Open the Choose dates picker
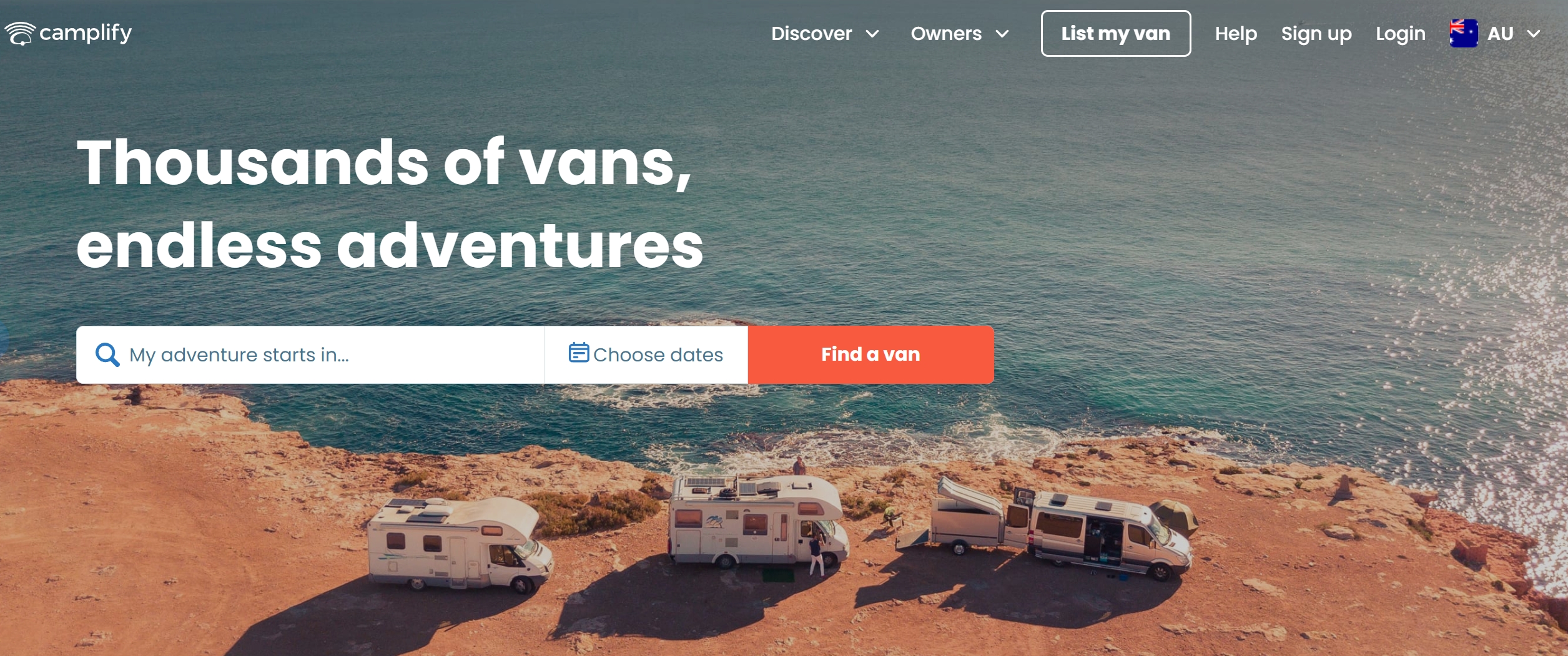The height and width of the screenshot is (656, 1568). (646, 355)
